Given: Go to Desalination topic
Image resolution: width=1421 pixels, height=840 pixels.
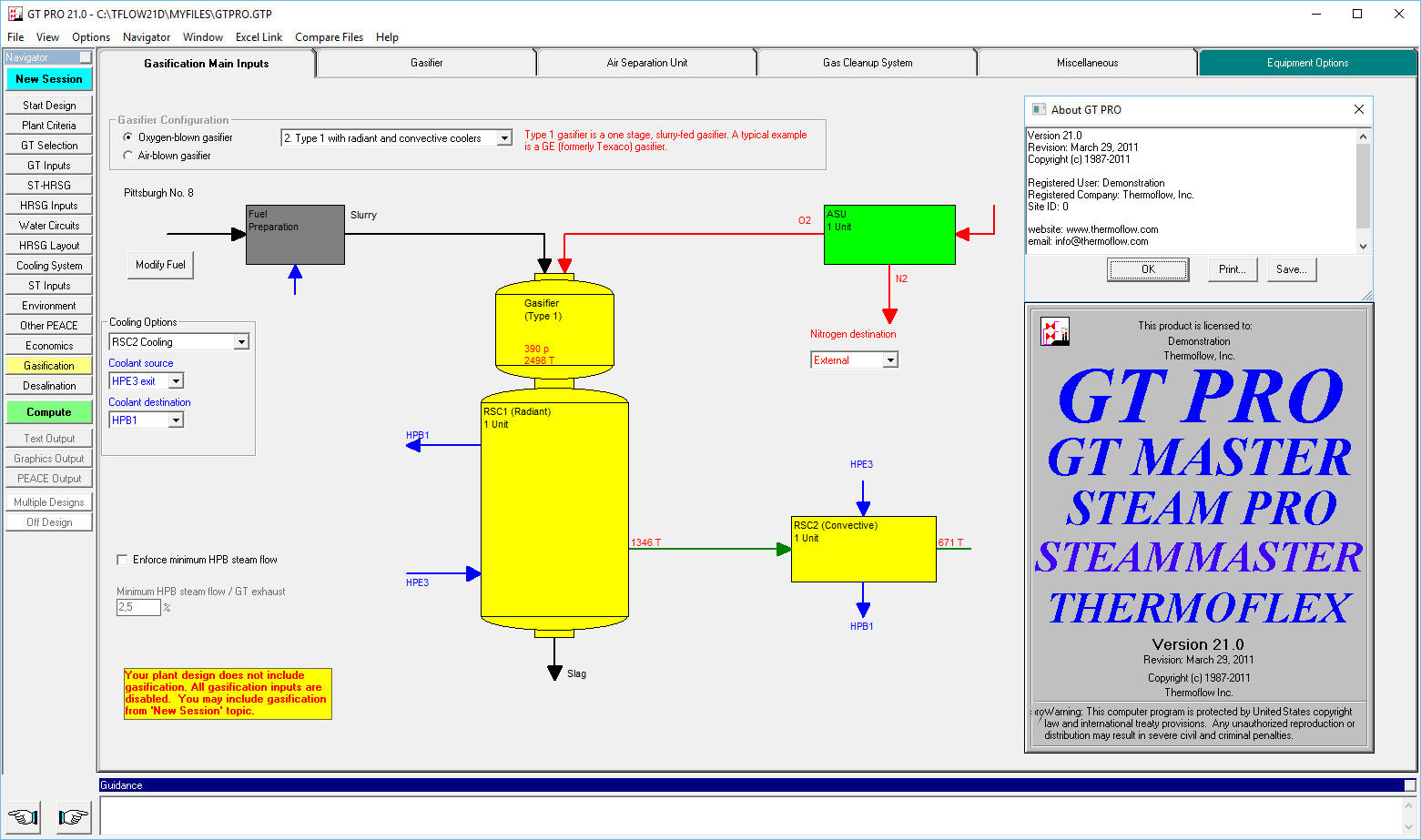Looking at the screenshot, I should coord(49,386).
